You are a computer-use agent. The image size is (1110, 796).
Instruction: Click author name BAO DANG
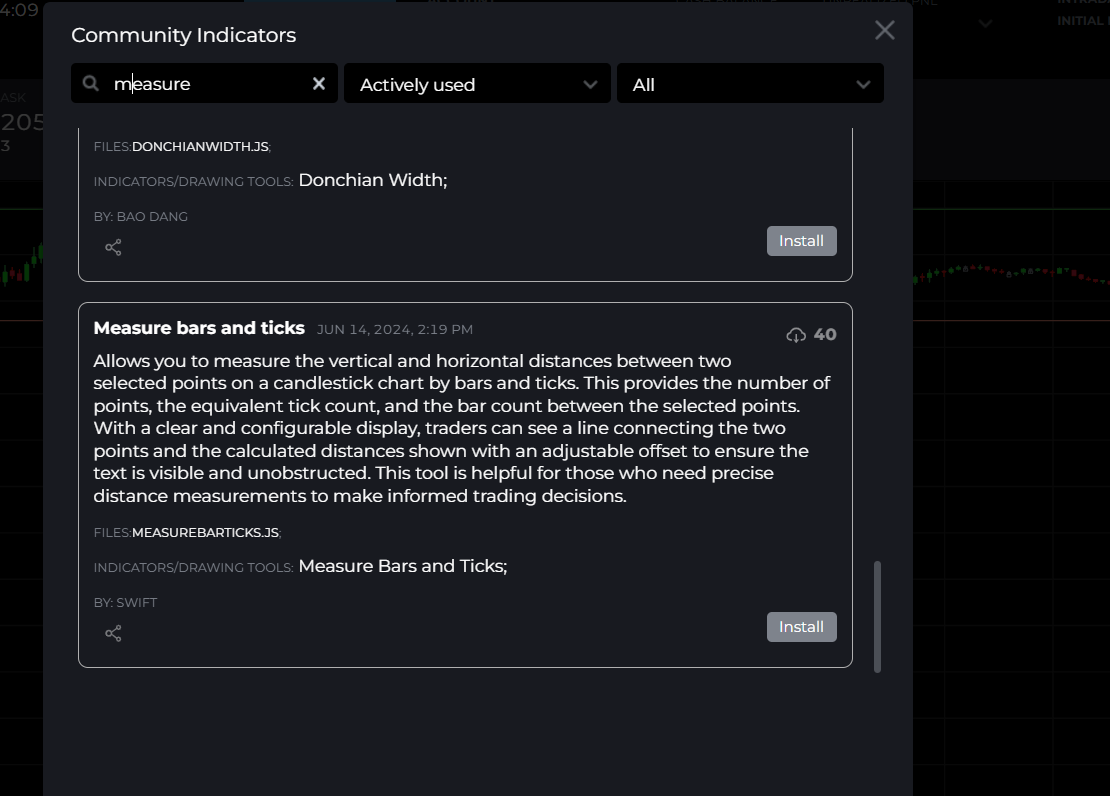[x=152, y=216]
